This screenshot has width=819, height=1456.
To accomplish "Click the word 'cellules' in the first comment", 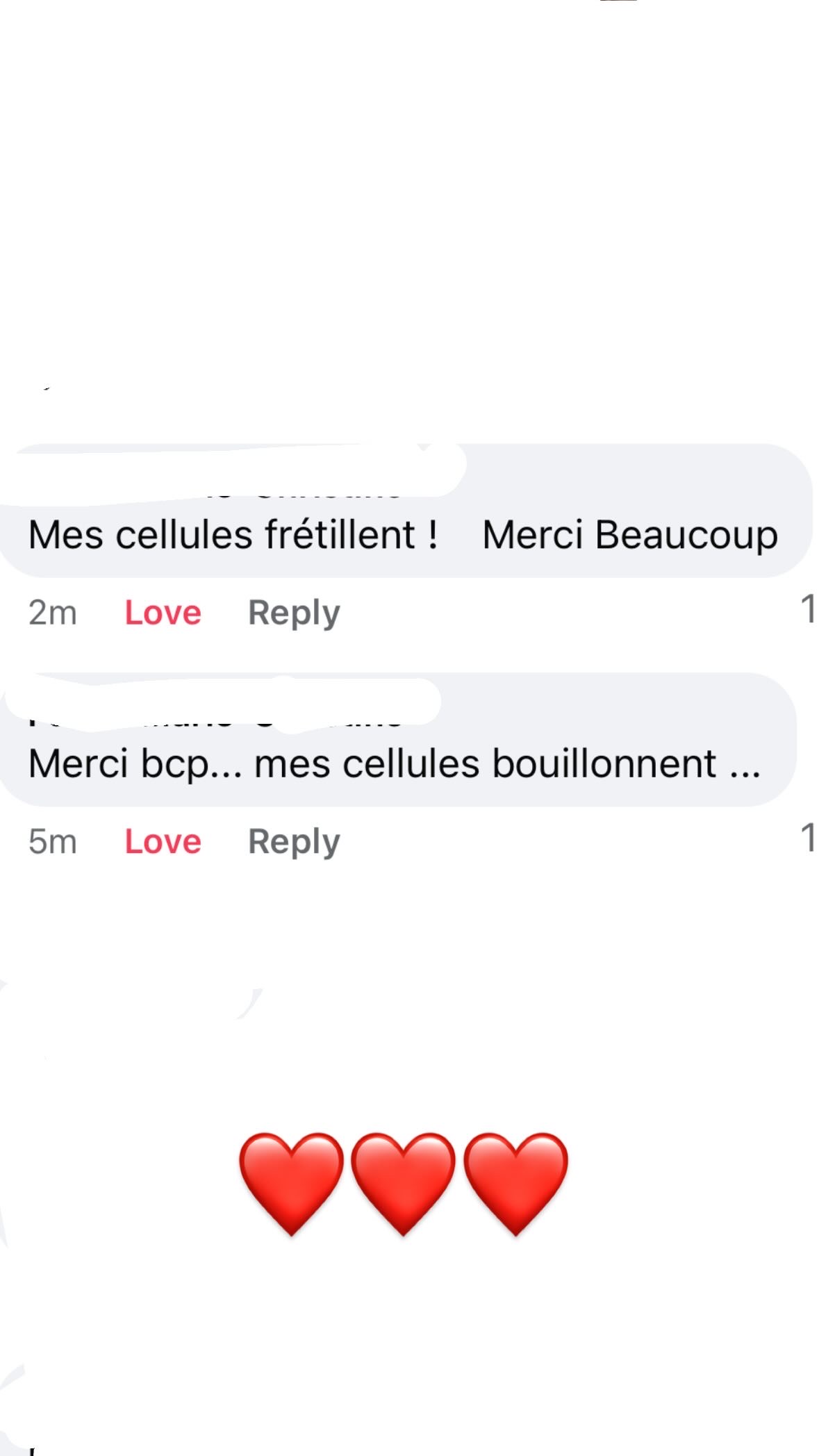I will 183,535.
